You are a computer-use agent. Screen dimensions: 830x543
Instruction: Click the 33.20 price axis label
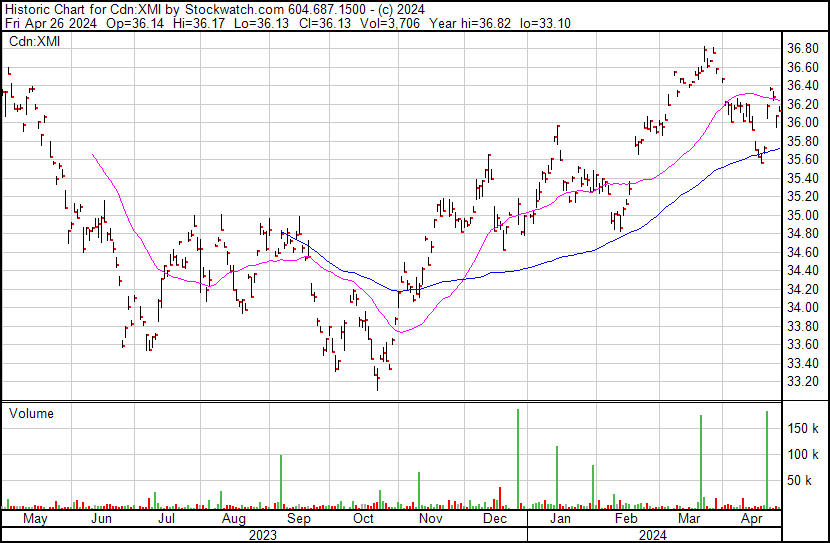click(803, 382)
